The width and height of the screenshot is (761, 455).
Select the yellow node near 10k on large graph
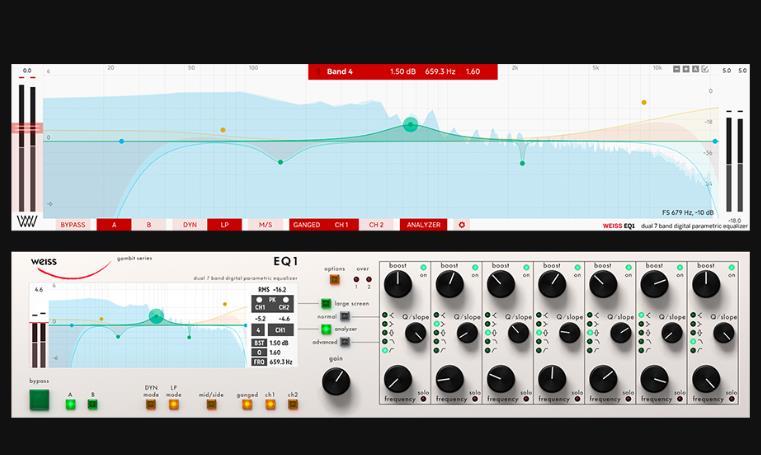644,102
